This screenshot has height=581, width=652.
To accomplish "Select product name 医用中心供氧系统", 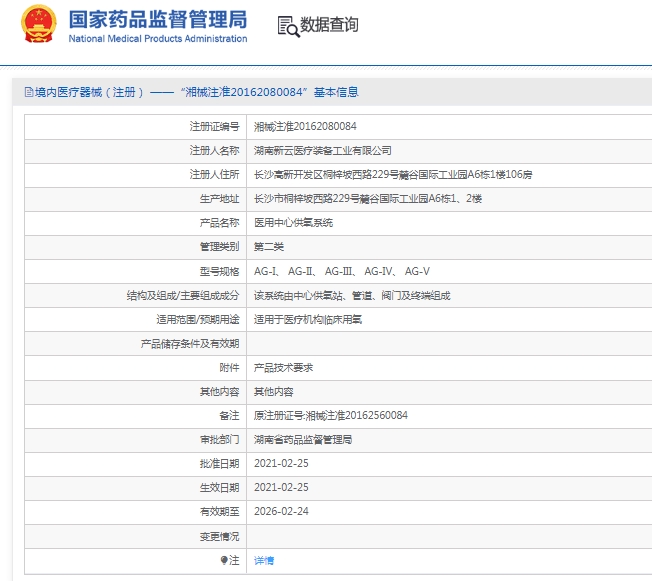I will coord(293,223).
